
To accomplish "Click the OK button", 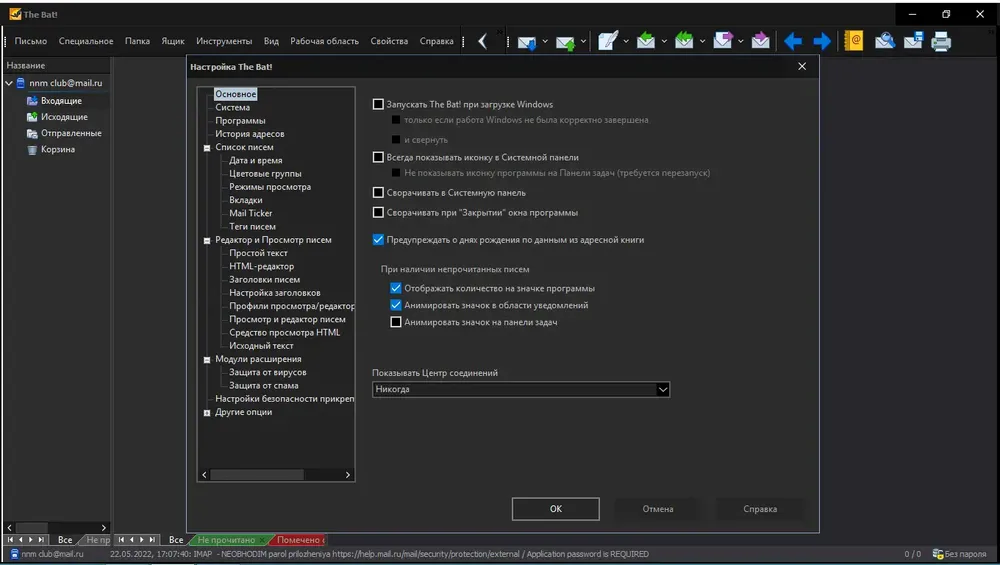I will click(x=555, y=509).
